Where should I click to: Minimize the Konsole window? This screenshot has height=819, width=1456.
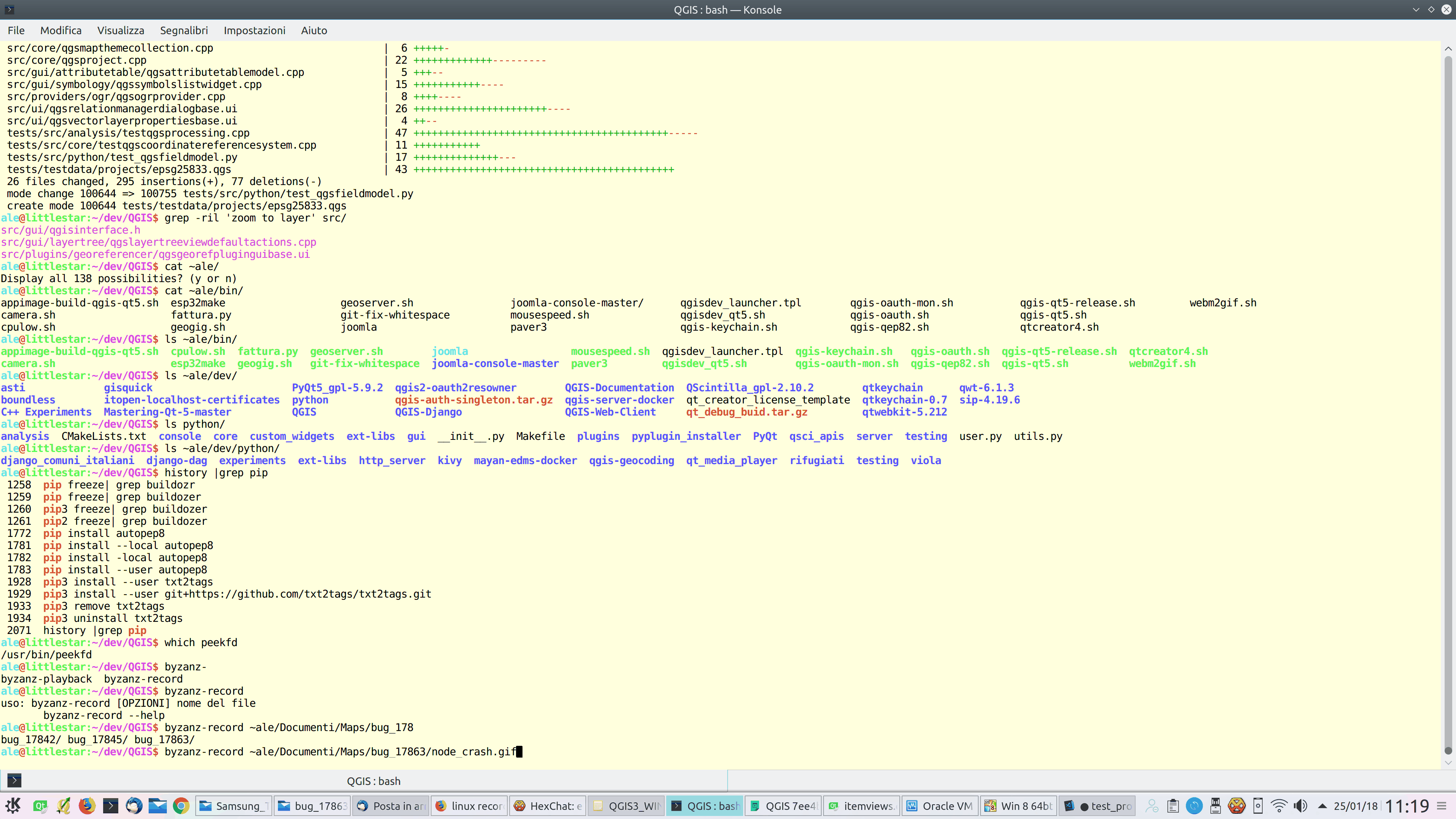tap(1416, 9)
